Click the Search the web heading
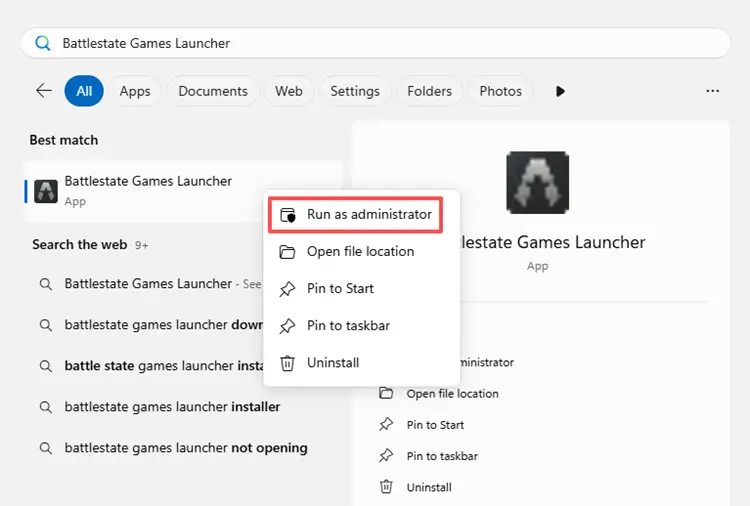Screen dimensions: 750x506 coord(79,244)
